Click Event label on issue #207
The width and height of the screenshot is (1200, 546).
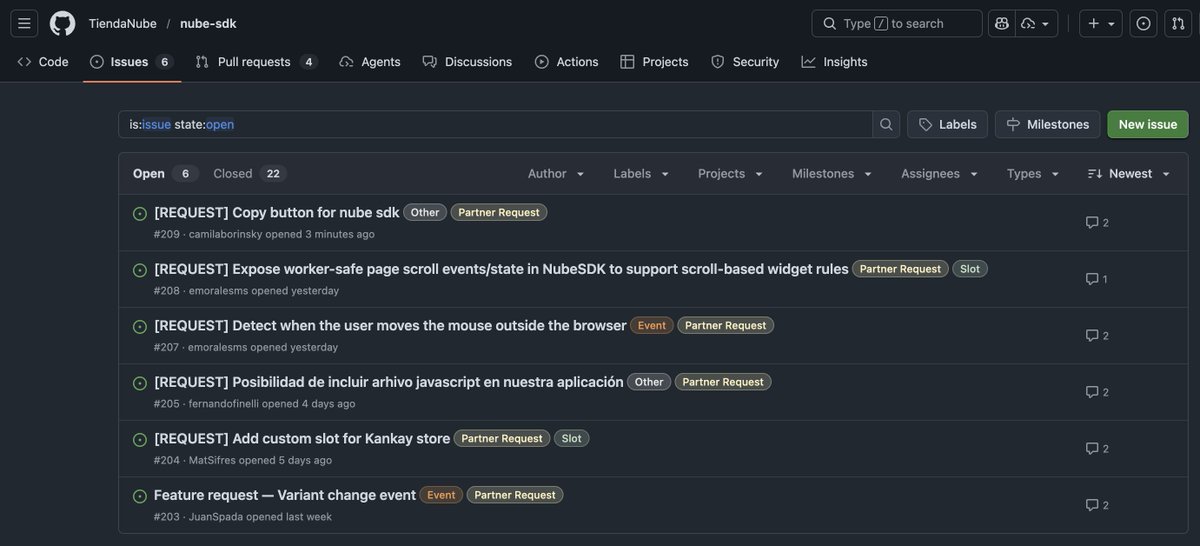652,325
